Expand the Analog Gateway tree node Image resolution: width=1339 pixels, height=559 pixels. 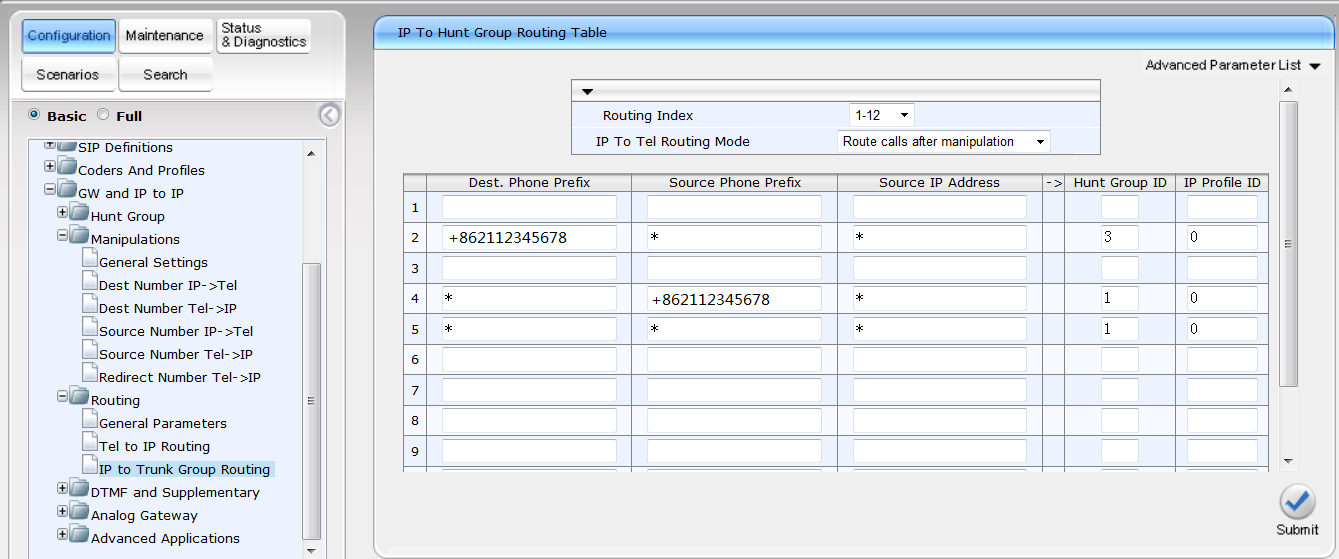pos(62,512)
